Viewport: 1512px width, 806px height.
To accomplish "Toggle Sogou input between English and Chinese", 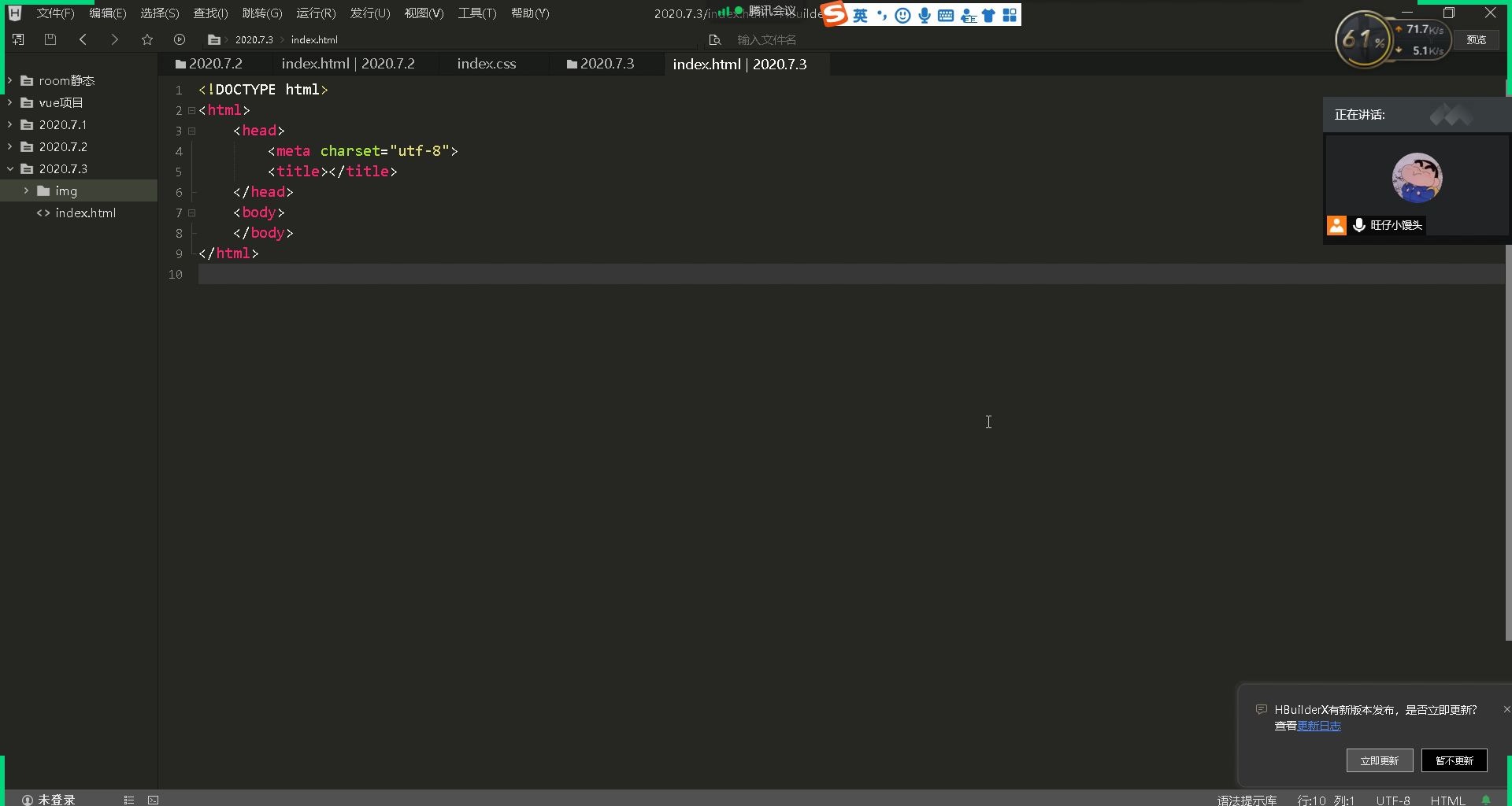I will click(862, 15).
